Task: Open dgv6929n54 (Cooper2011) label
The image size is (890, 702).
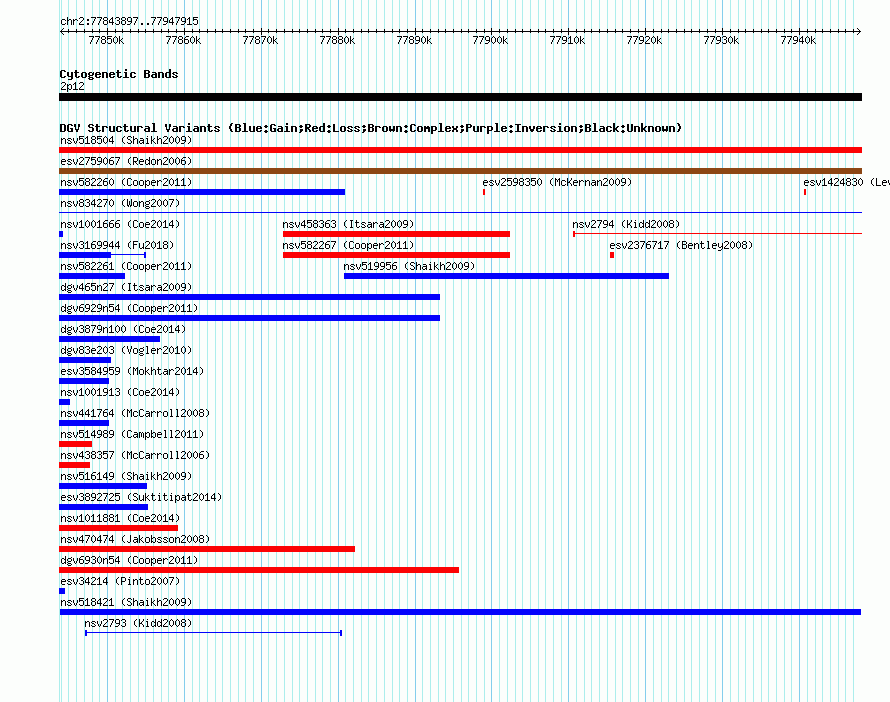Action: tap(129, 308)
